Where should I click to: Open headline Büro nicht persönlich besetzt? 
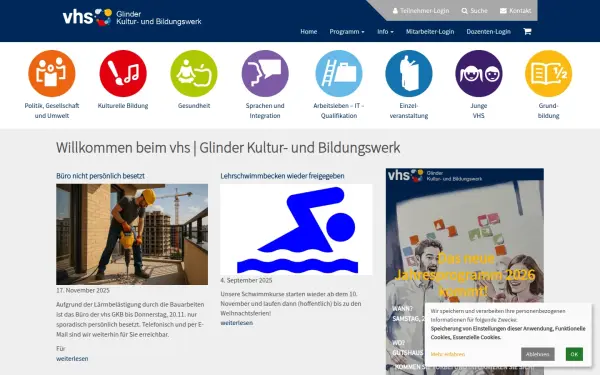click(100, 176)
